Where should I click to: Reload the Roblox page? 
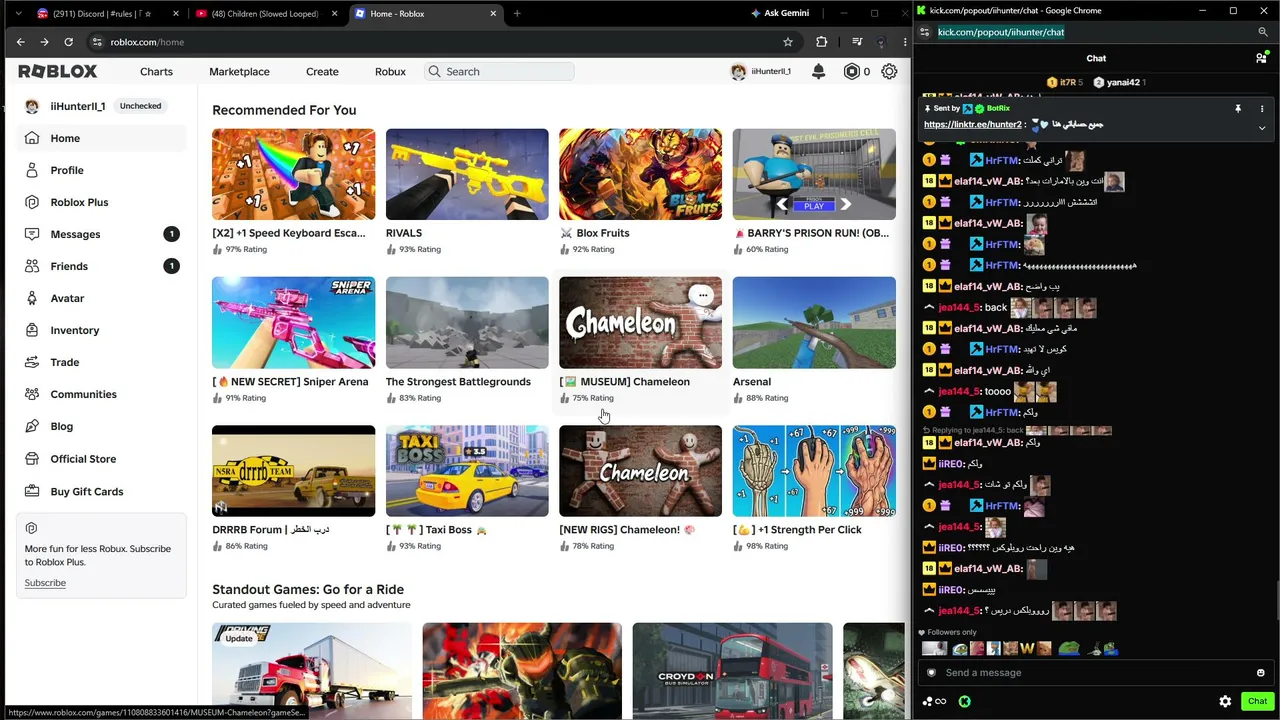pyautogui.click(x=68, y=42)
